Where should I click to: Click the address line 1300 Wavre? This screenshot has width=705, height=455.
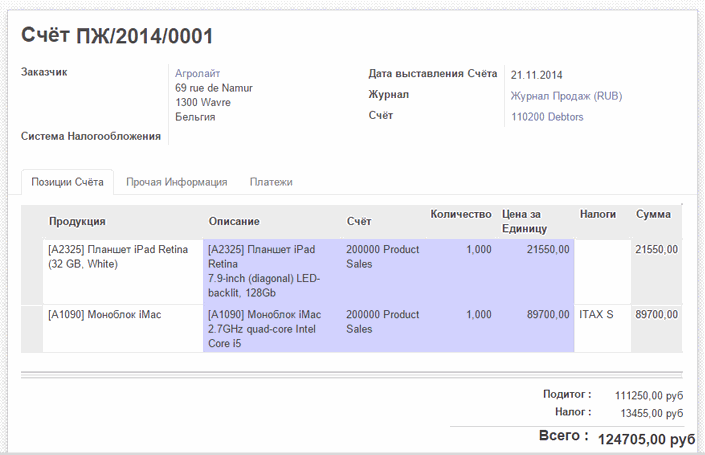[203, 103]
